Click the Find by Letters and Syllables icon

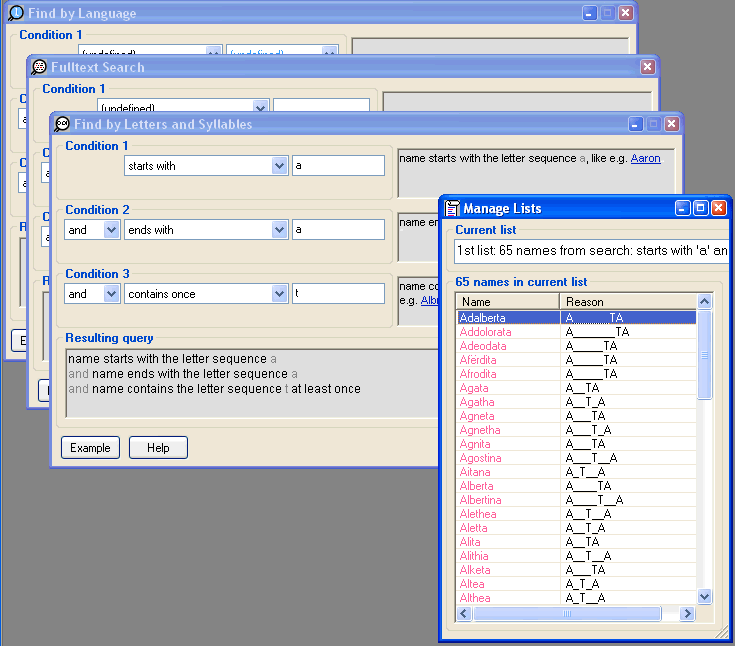click(x=62, y=124)
